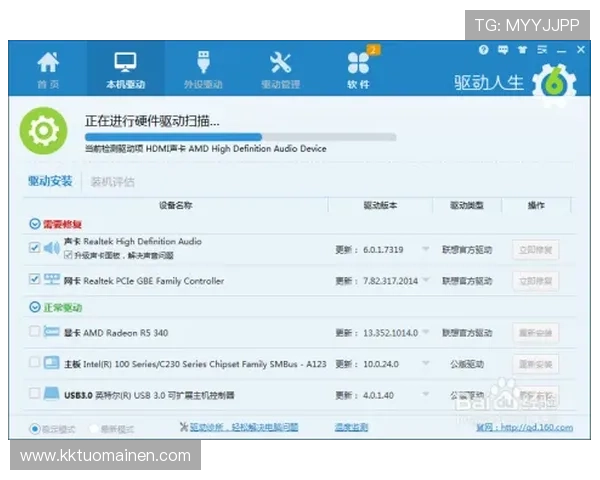Open the 外设驱动 peripheral drivers section
600x480 pixels.
203,69
